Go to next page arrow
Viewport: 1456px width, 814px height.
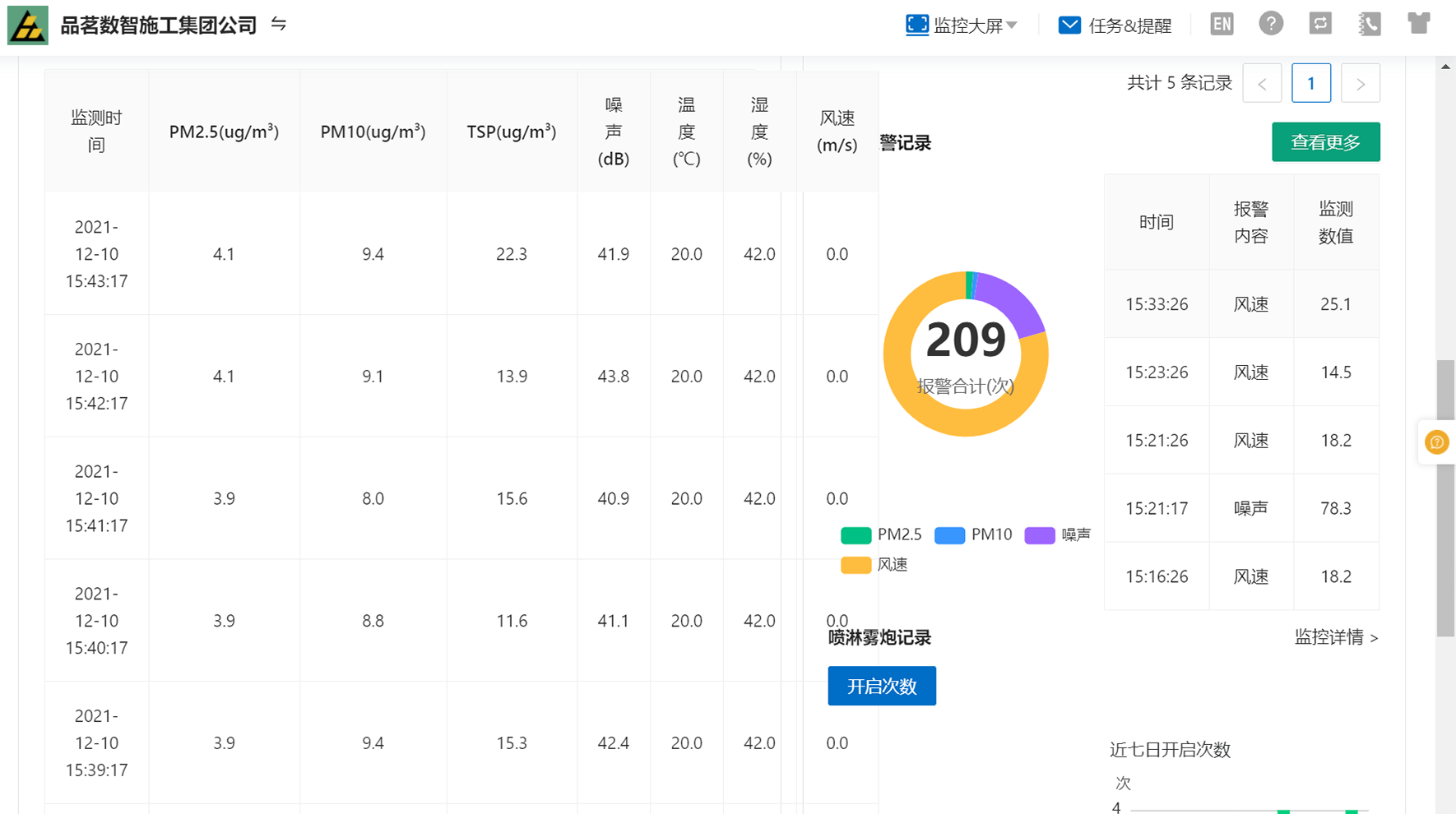point(1361,83)
